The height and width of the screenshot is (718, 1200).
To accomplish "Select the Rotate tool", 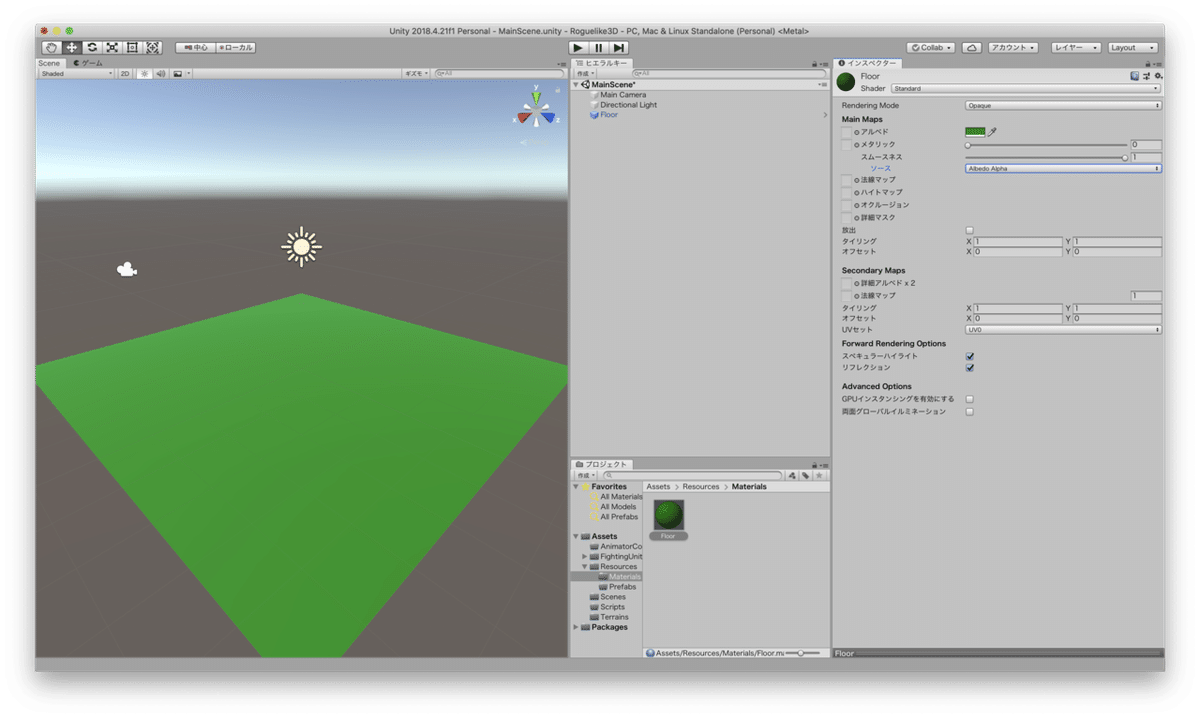I will pos(91,47).
